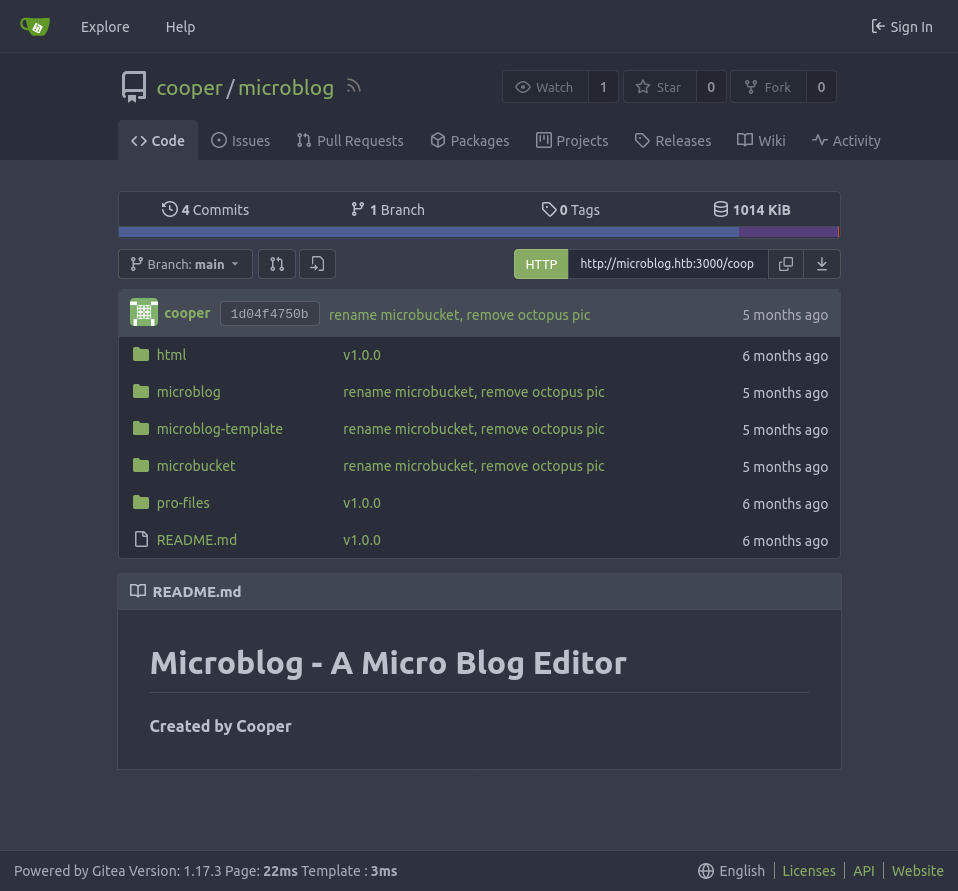Screen dimensions: 958x891
Task: Click the language statistics color bar
Action: pyautogui.click(x=478, y=232)
